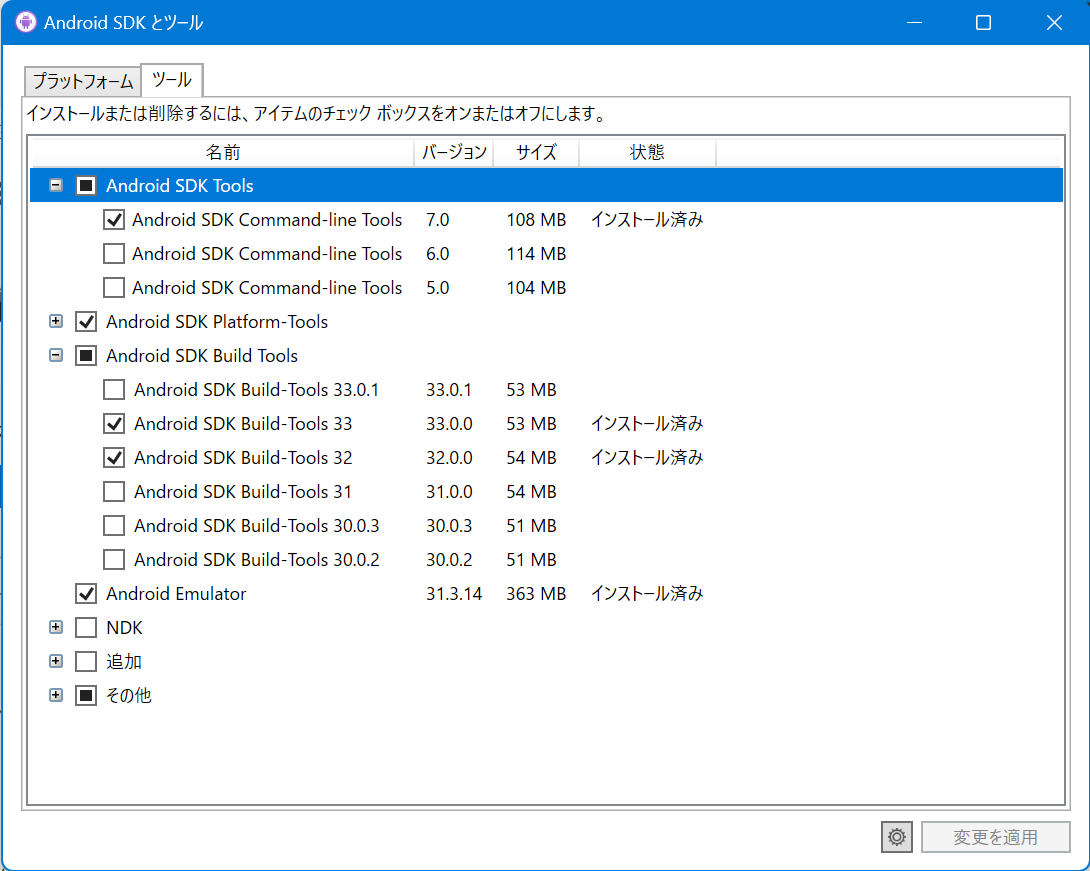Select the 追加 row label
The height and width of the screenshot is (871, 1090).
[x=124, y=662]
